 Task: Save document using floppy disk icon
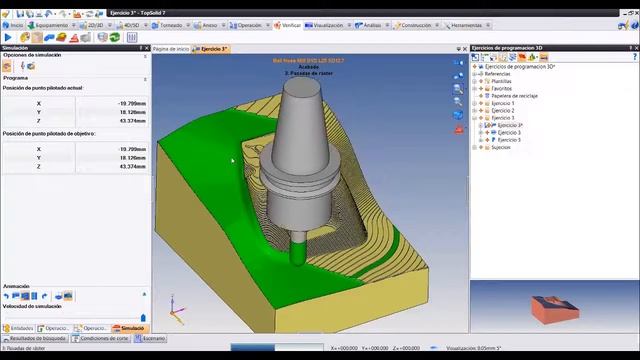coord(20,14)
